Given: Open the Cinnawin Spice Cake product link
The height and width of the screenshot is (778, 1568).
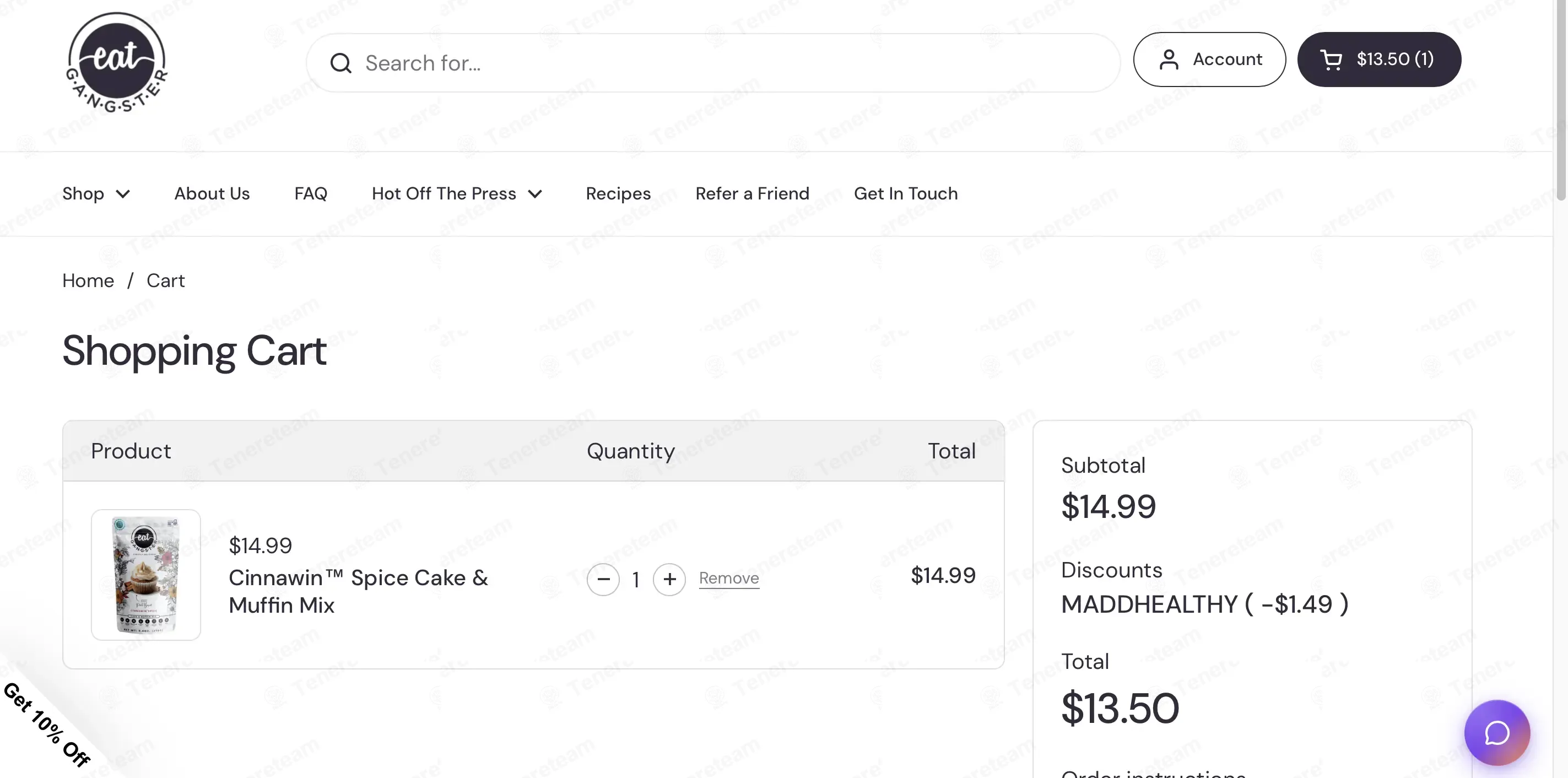Looking at the screenshot, I should 358,591.
